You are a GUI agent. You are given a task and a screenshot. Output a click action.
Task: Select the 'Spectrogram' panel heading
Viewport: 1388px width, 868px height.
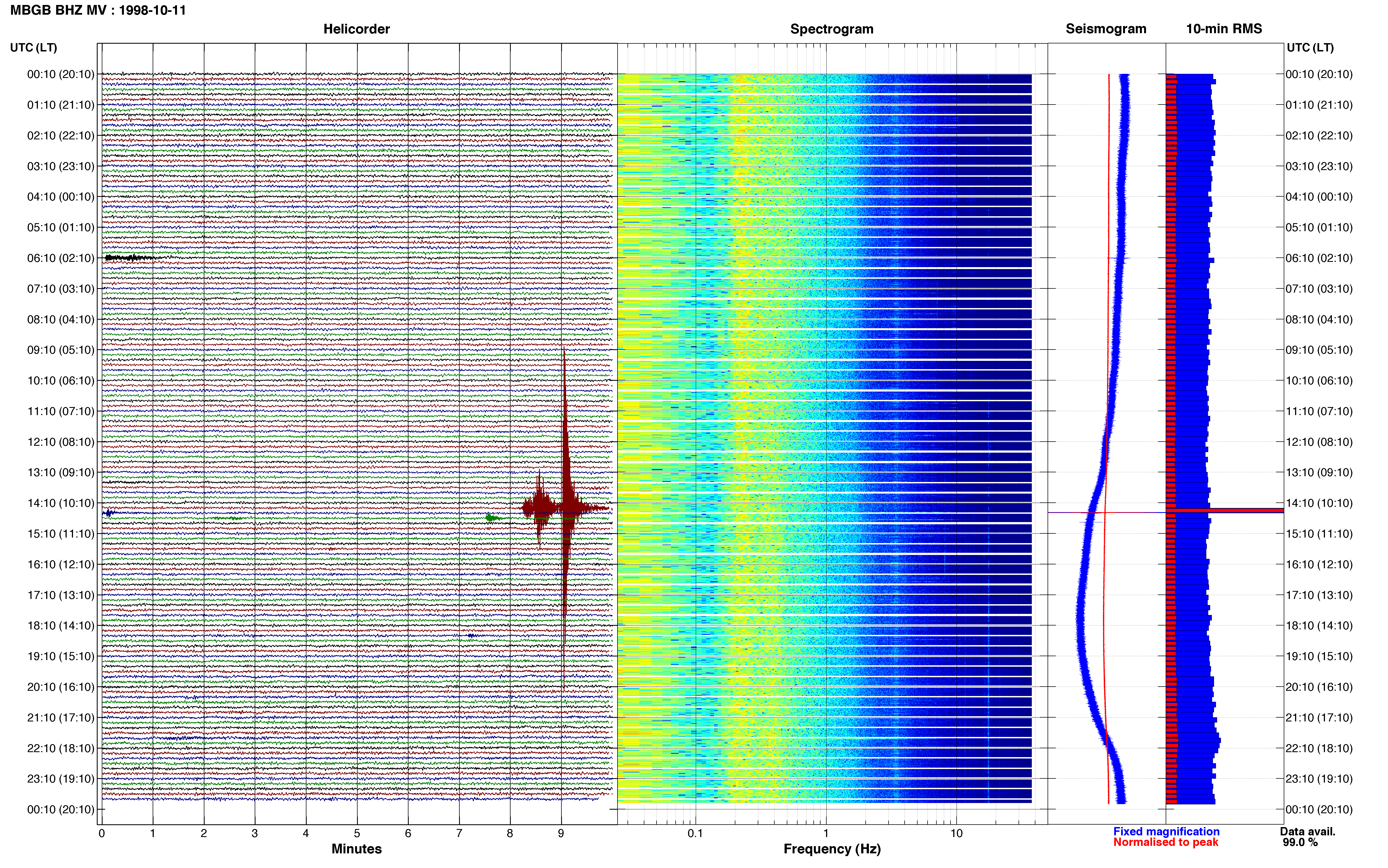(x=832, y=29)
